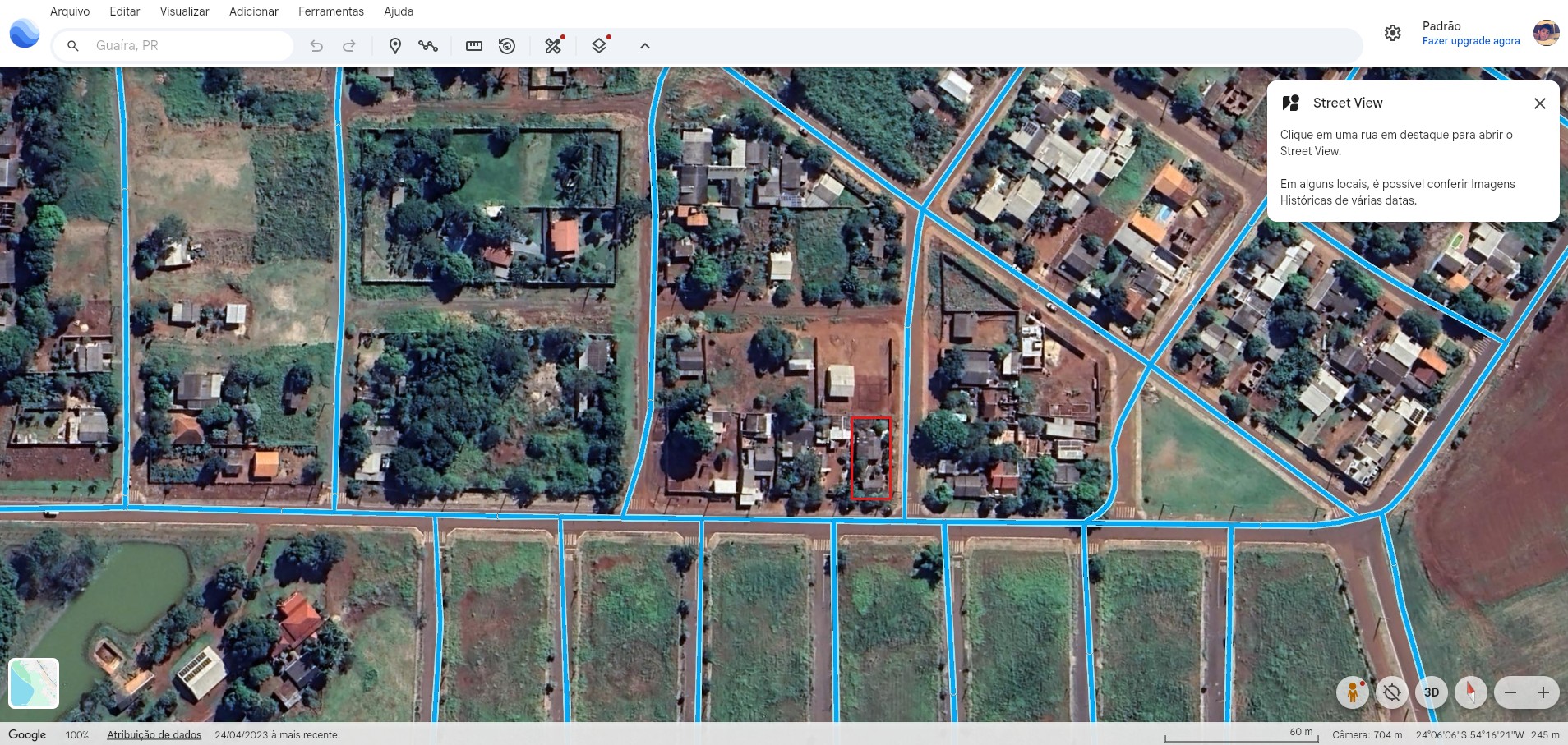Click the Fazer upgrade agora link
This screenshot has width=1568, height=745.
[1470, 41]
